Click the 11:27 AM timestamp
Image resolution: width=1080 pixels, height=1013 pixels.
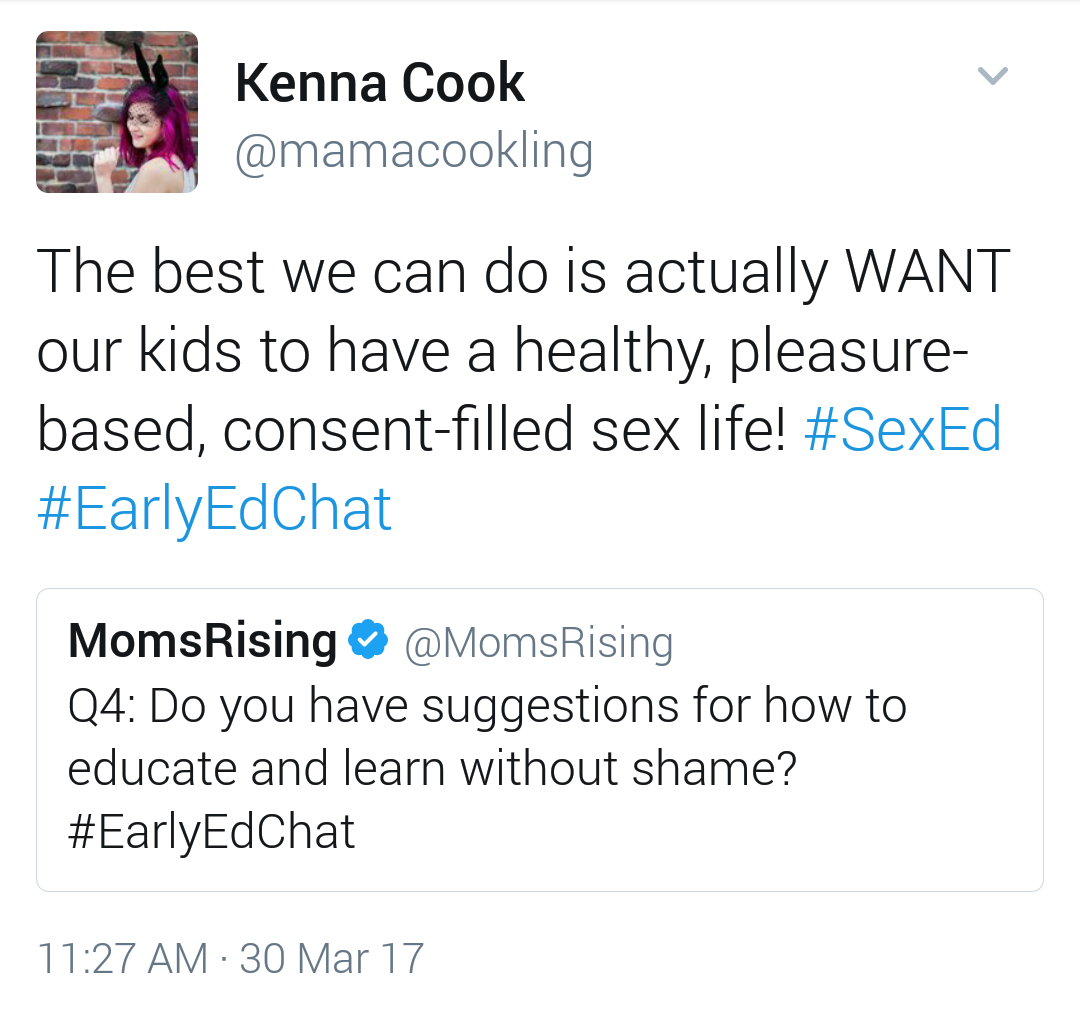pyautogui.click(x=122, y=958)
